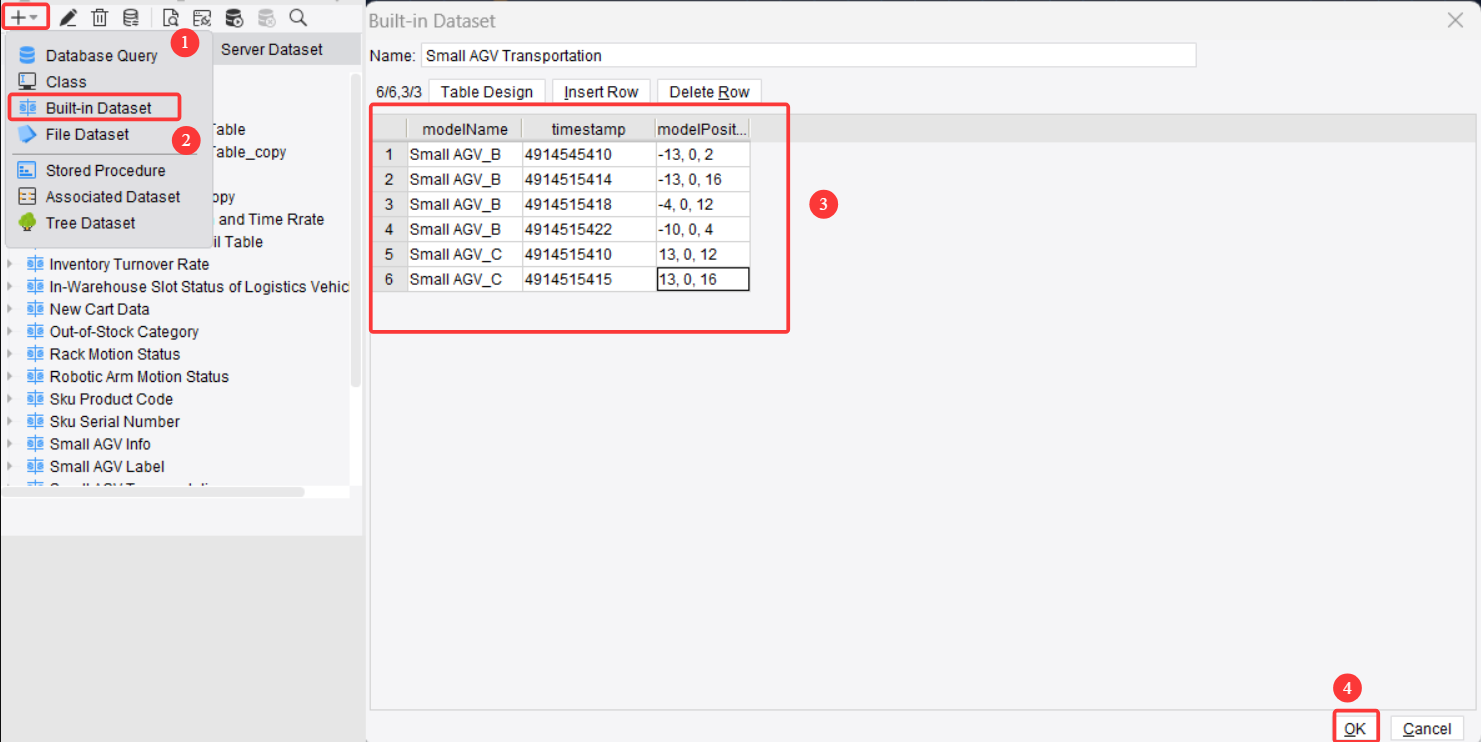
Task: Select the timestamp column header
Action: pyautogui.click(x=589, y=129)
